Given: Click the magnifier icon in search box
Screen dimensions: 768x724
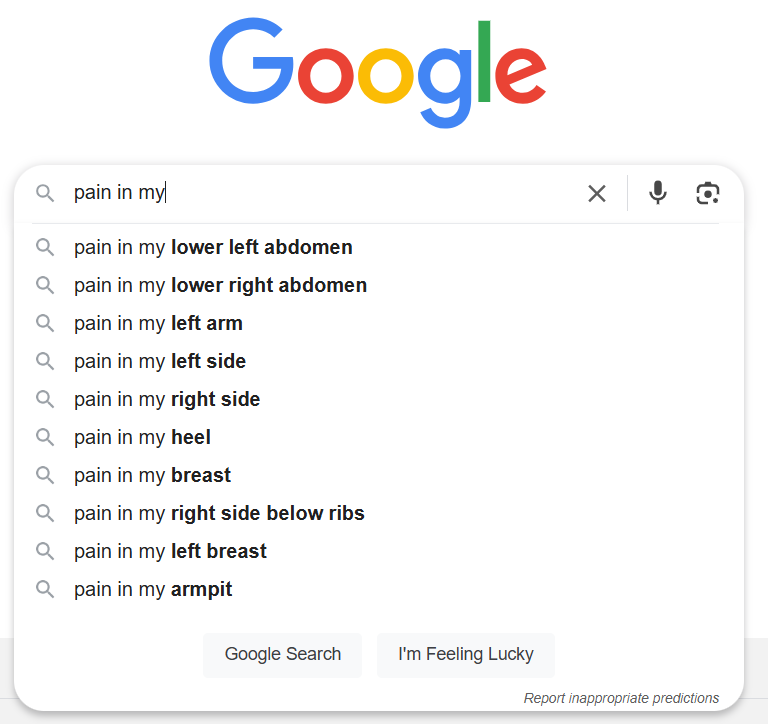Looking at the screenshot, I should tap(45, 193).
